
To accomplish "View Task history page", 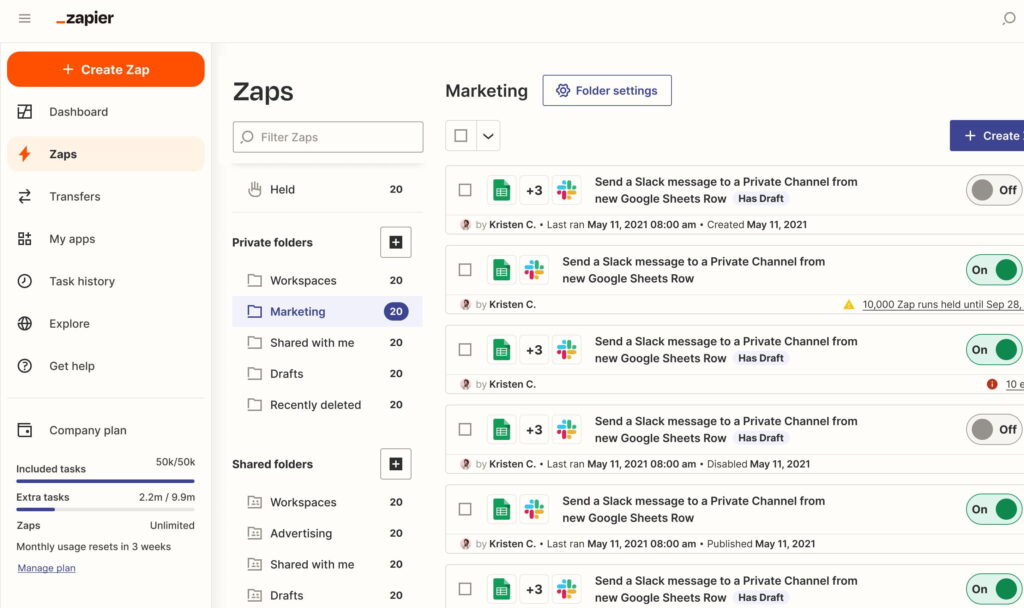I will 106,281.
